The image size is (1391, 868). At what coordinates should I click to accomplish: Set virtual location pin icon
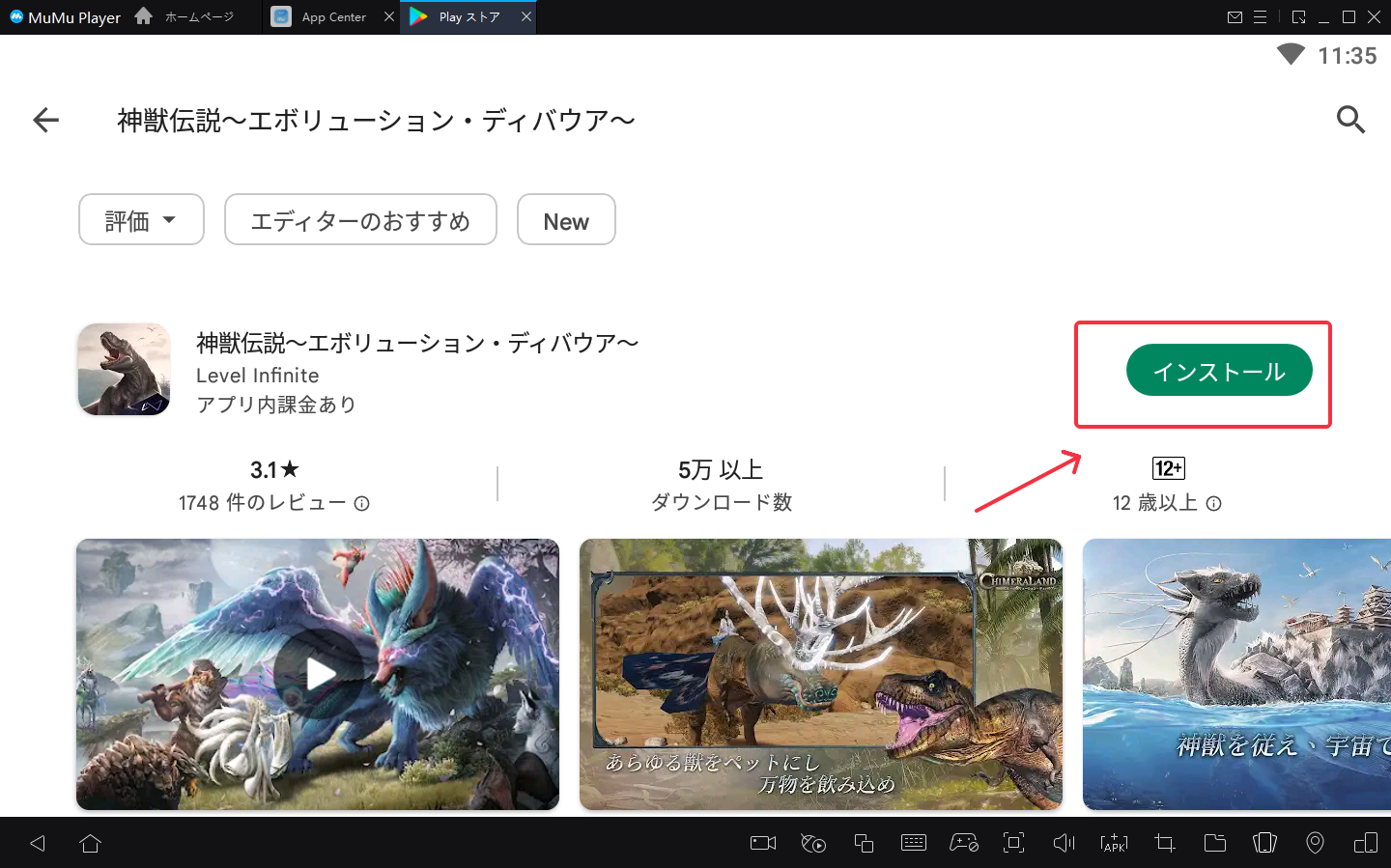pyautogui.click(x=1315, y=843)
